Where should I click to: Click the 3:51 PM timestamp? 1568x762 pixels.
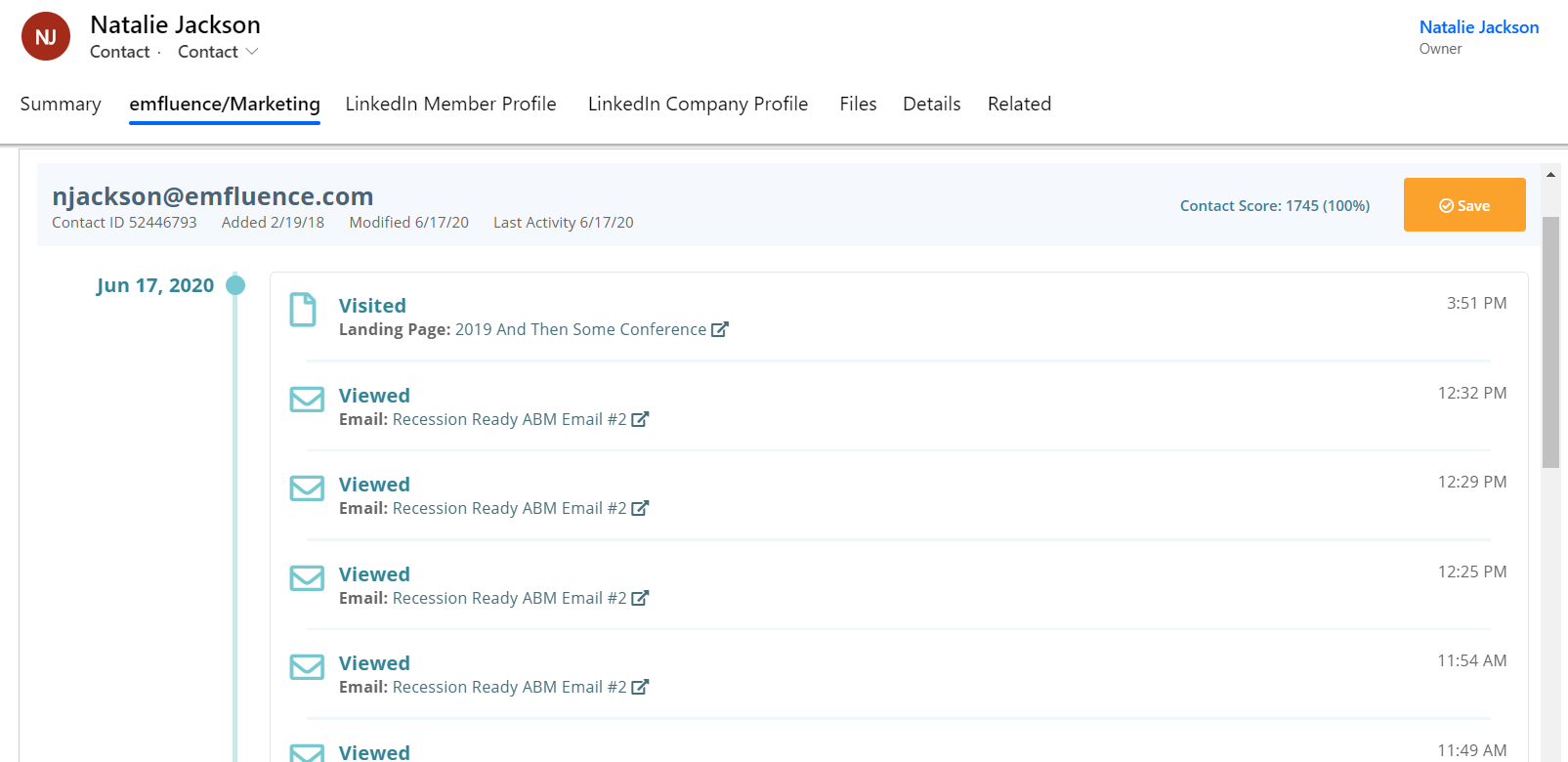1476,303
